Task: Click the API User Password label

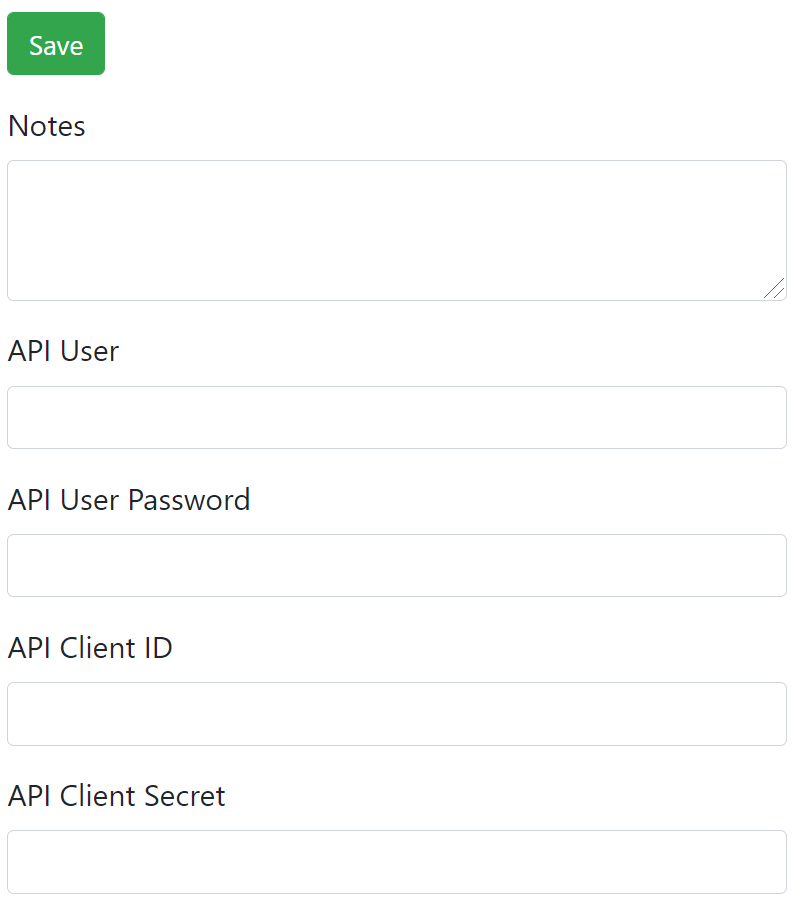Action: pyautogui.click(x=129, y=500)
